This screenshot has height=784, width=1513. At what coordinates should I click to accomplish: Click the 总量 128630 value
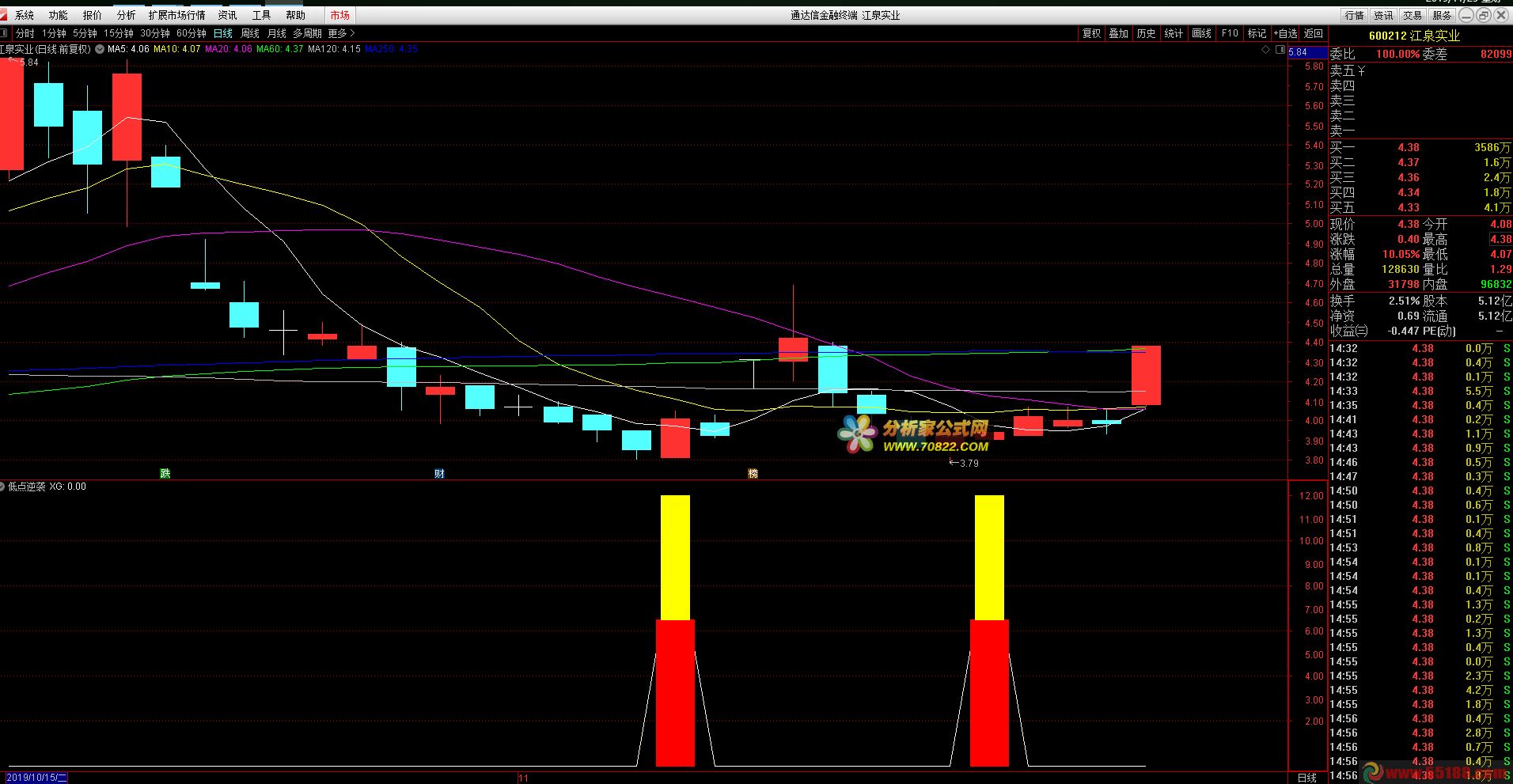(x=1401, y=269)
